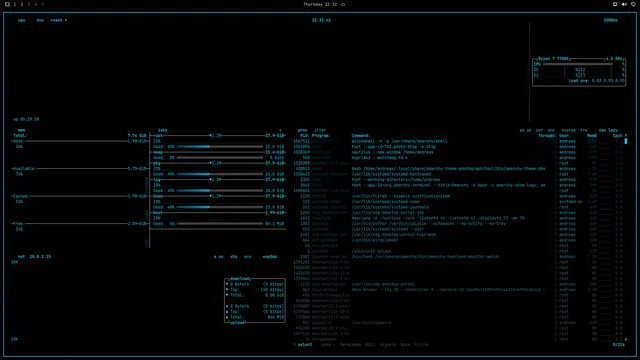Click the memory 'Cached:' line
Viewport: 640px width, 360px height.
pos(79,196)
